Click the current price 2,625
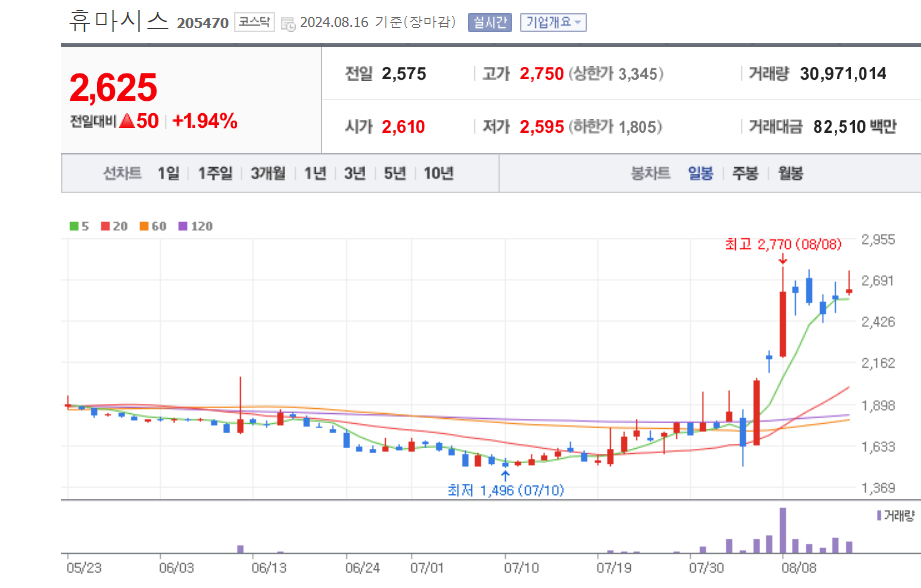Screen dimensions: 921x588 tap(113, 88)
